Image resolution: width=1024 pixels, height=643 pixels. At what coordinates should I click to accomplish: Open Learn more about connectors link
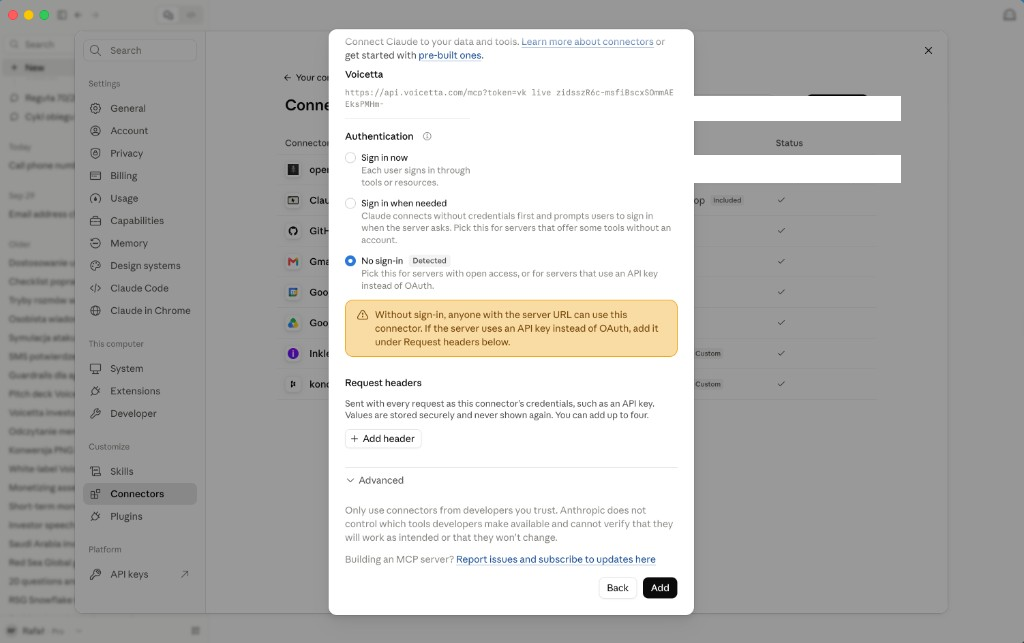pos(587,42)
